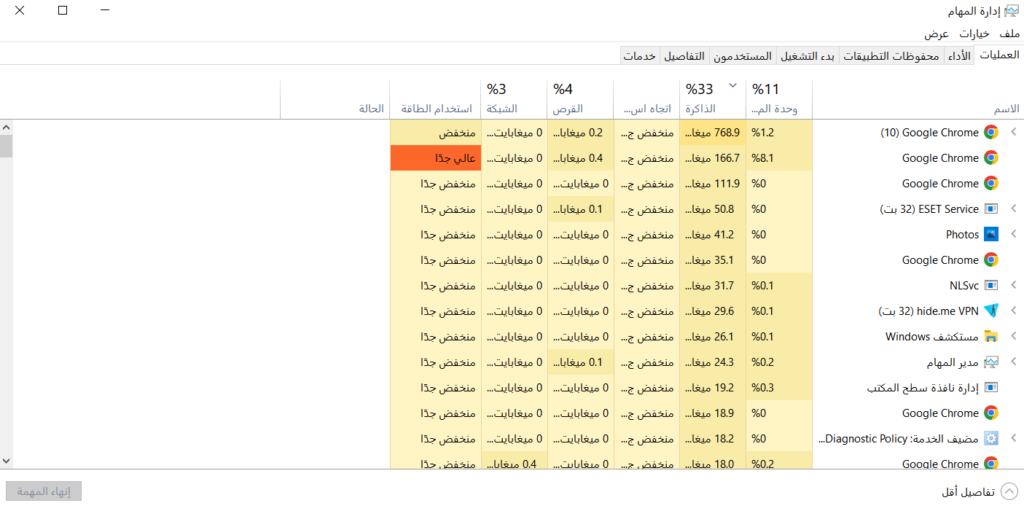Image resolution: width=1024 pixels, height=511 pixels.
Task: Select the مستكشف Windows process name
Action: [932, 337]
